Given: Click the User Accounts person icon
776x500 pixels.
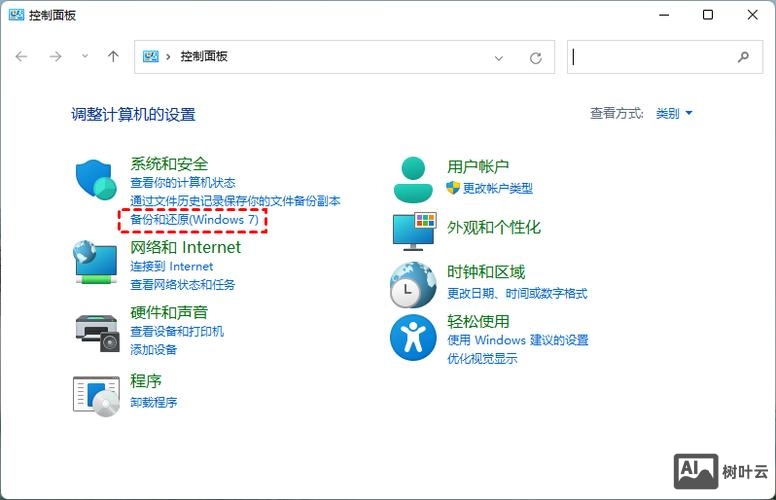Looking at the screenshot, I should 413,180.
